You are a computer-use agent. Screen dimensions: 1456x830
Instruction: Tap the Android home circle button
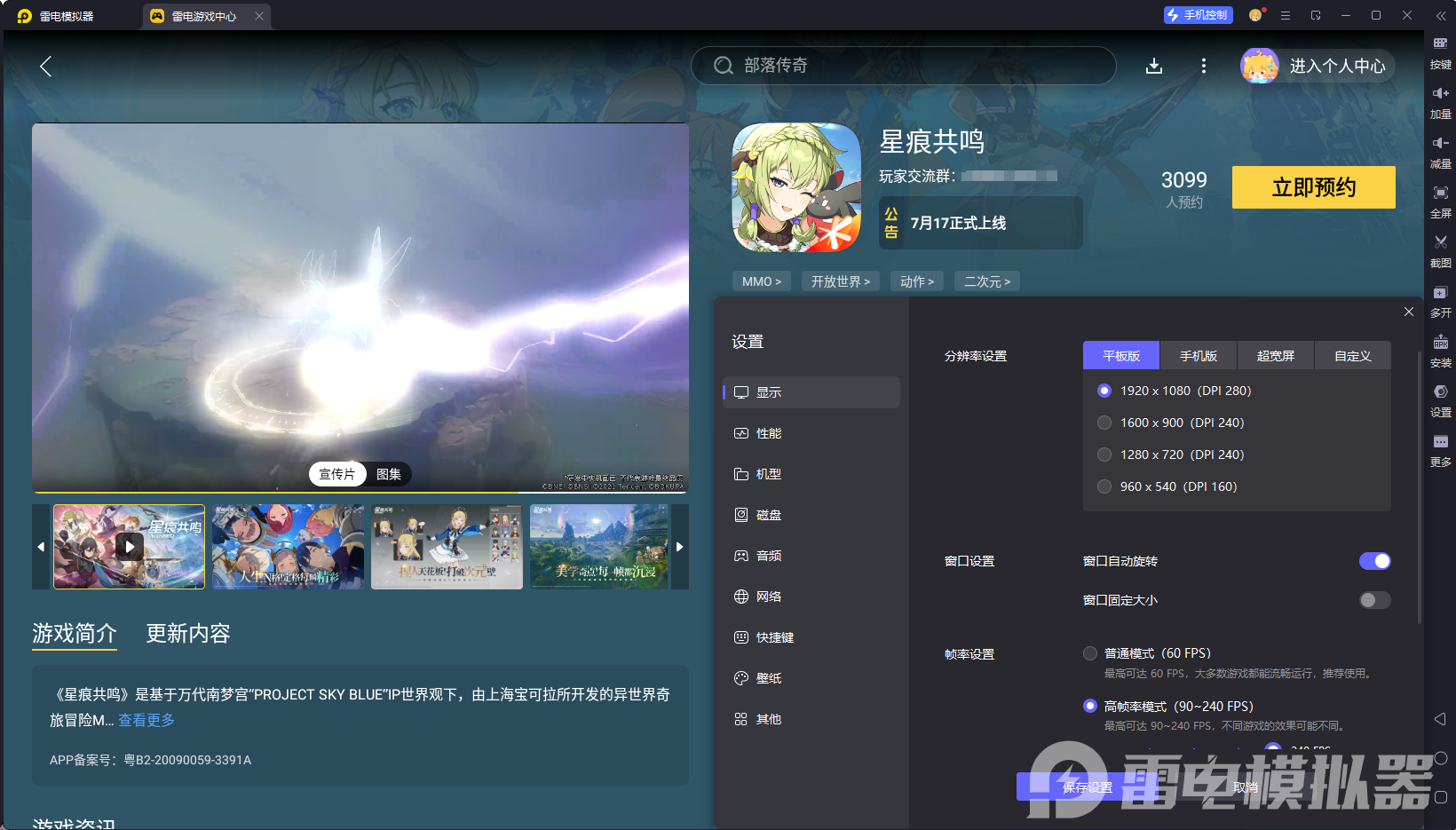click(1440, 758)
